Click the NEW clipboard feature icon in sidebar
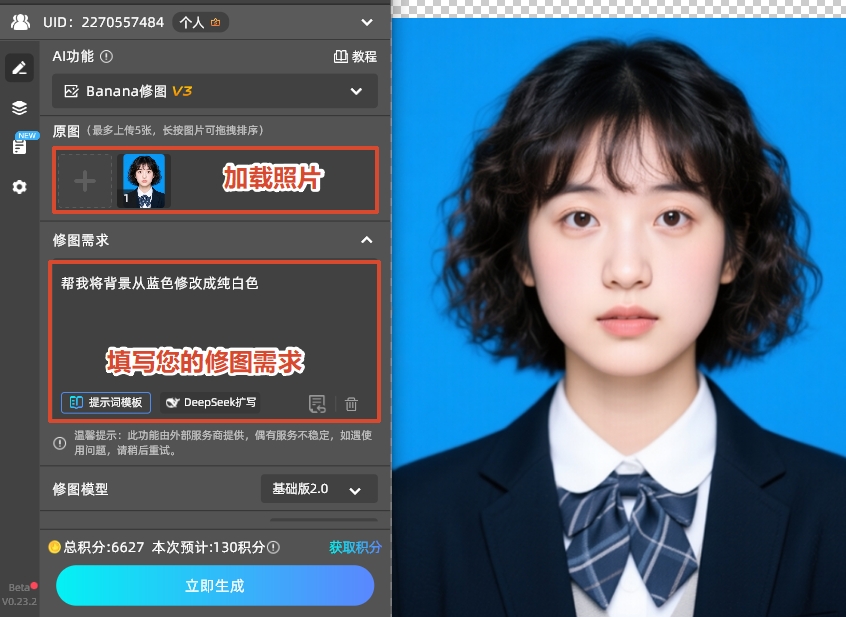Image resolution: width=846 pixels, height=617 pixels. (x=19, y=146)
